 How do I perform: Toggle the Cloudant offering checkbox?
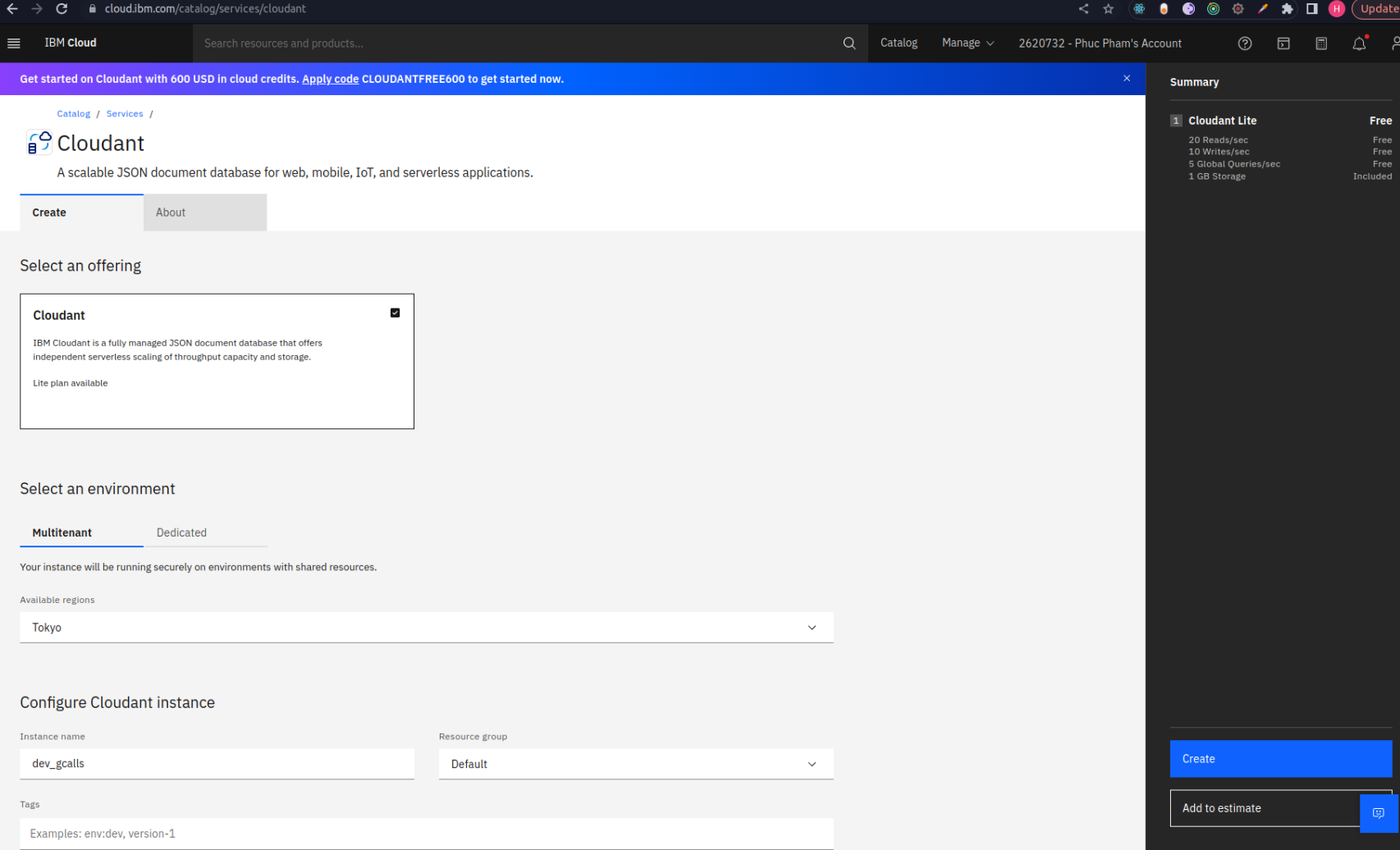pos(395,313)
